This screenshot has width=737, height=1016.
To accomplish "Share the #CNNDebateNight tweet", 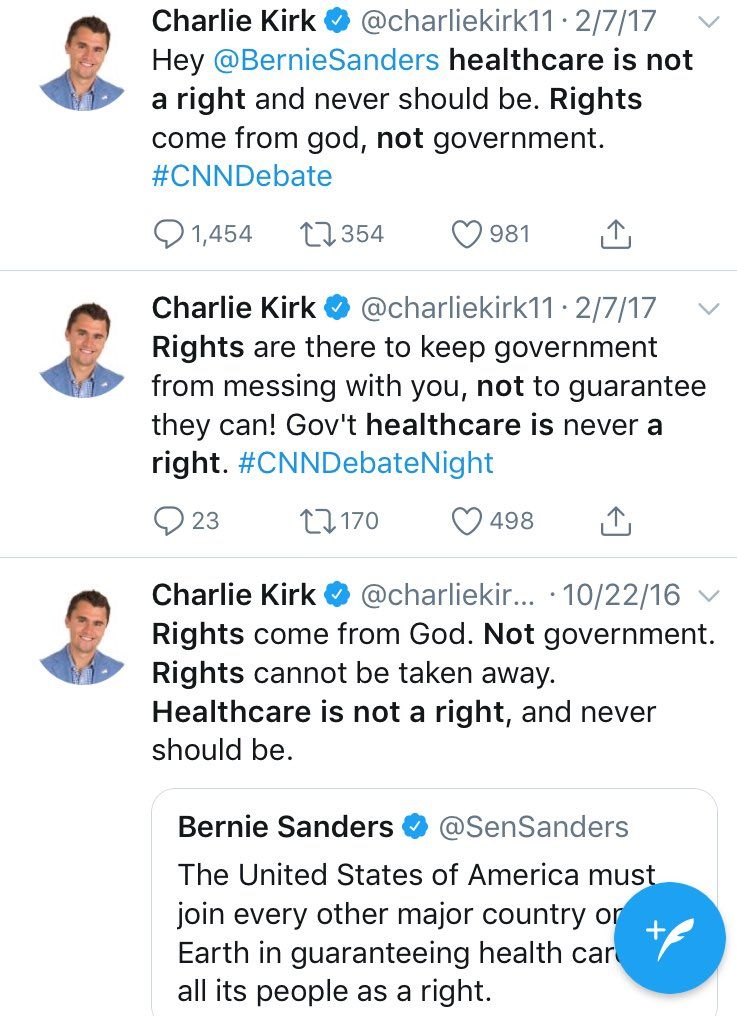I will tap(615, 521).
